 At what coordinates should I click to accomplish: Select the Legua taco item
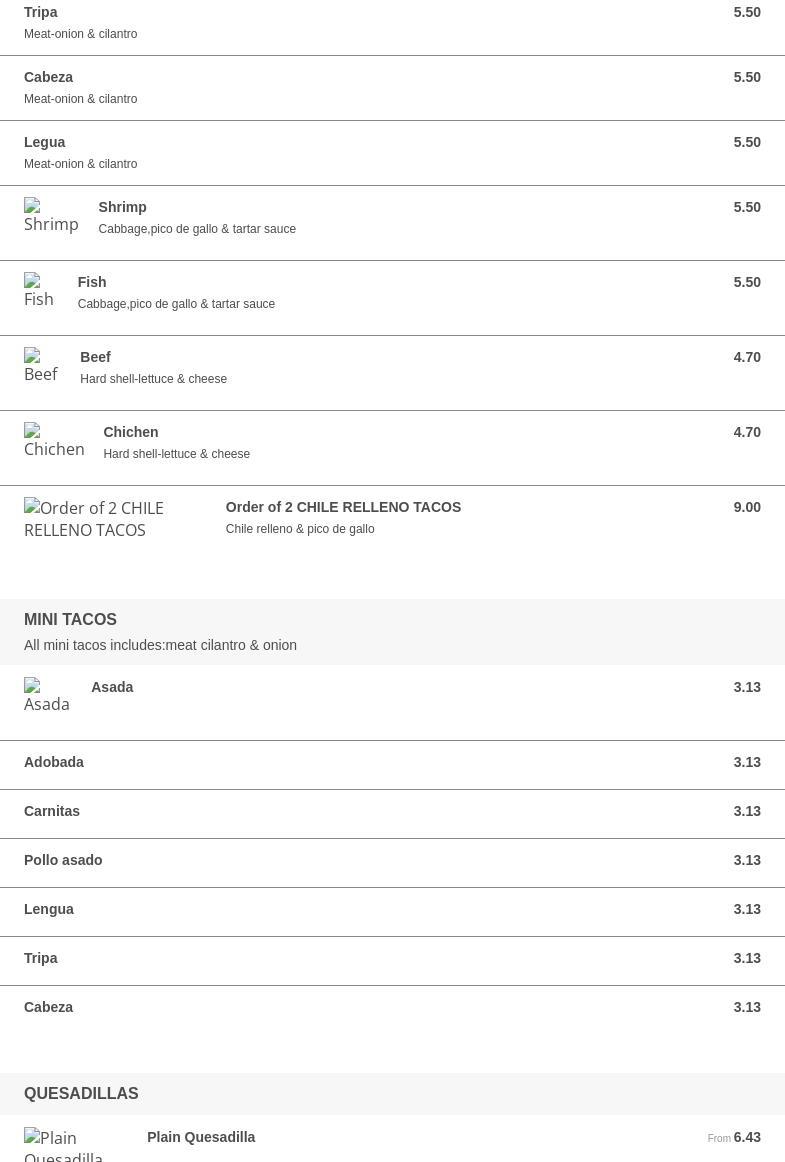pos(45,142)
